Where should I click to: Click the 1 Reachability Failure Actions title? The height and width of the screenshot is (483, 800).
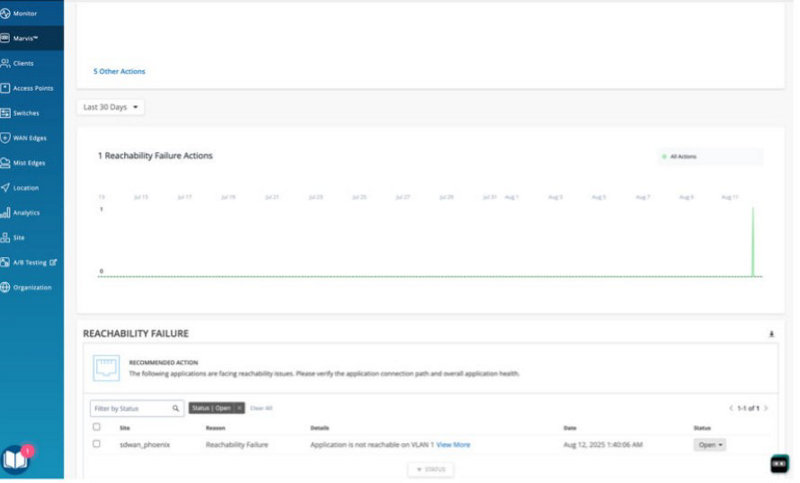(155, 156)
